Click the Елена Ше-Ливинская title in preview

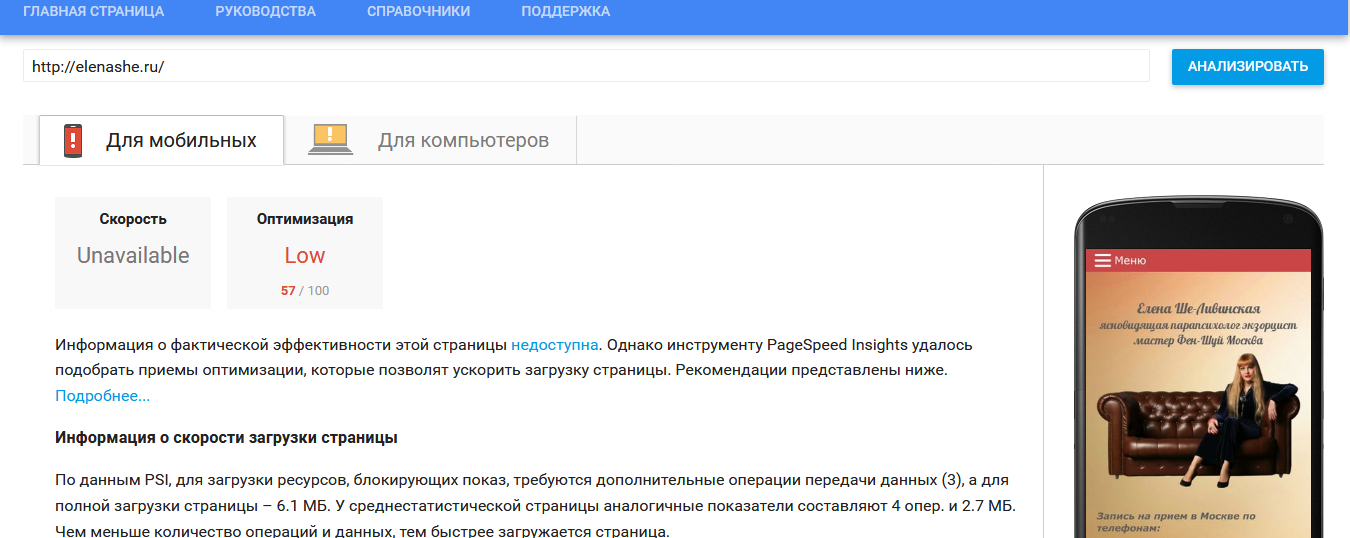1199,309
